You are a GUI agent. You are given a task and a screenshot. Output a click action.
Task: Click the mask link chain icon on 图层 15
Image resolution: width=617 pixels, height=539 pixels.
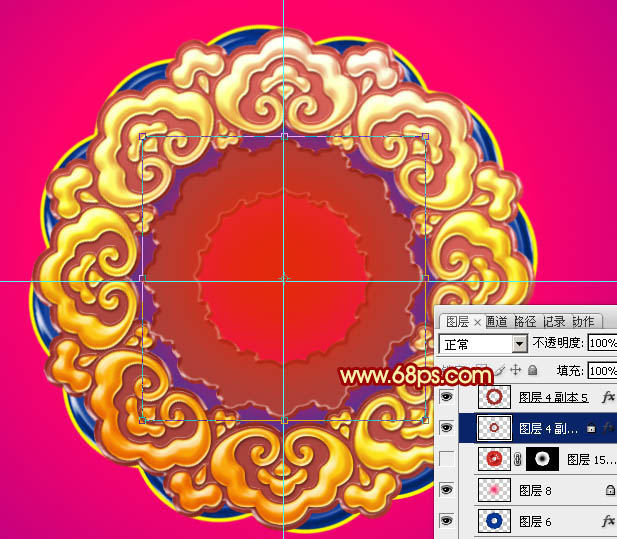518,459
